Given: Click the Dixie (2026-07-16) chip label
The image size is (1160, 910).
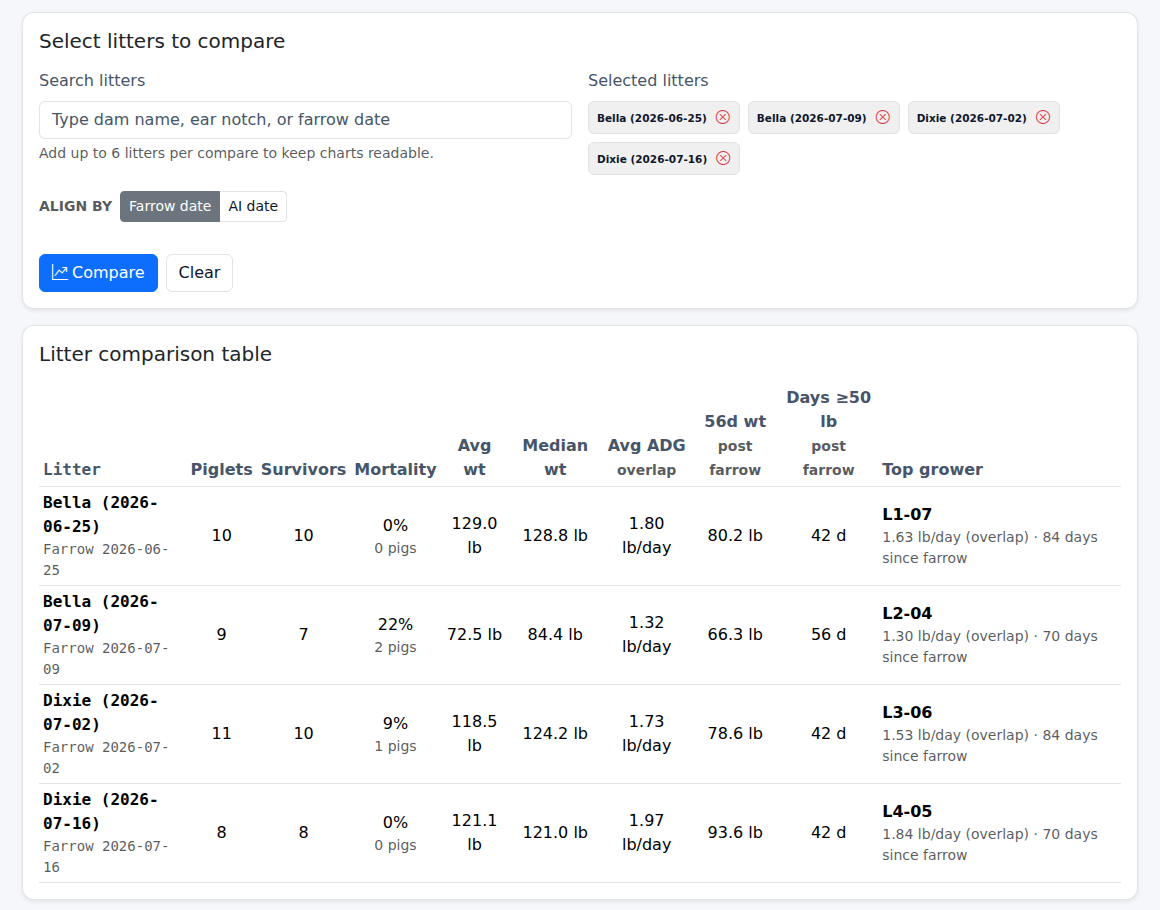Looking at the screenshot, I should tap(652, 159).
